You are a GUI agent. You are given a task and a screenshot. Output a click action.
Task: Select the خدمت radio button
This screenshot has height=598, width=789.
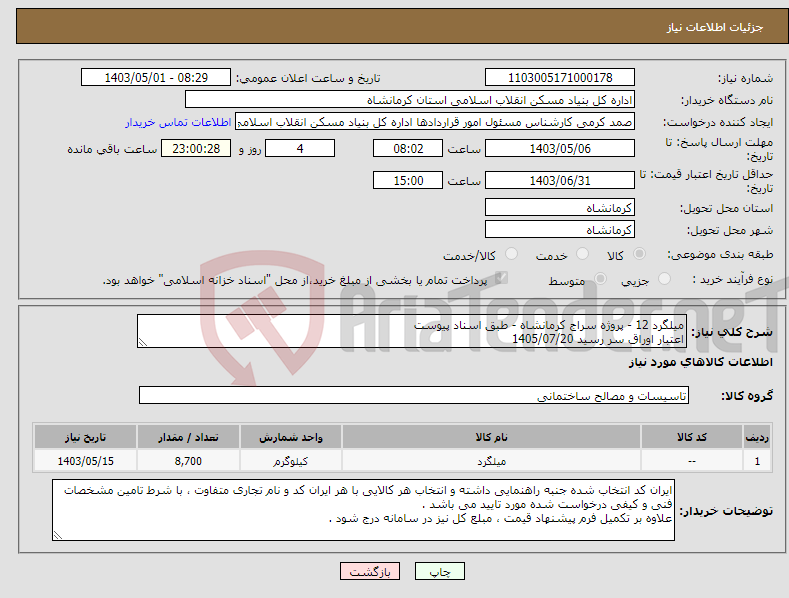click(x=582, y=254)
